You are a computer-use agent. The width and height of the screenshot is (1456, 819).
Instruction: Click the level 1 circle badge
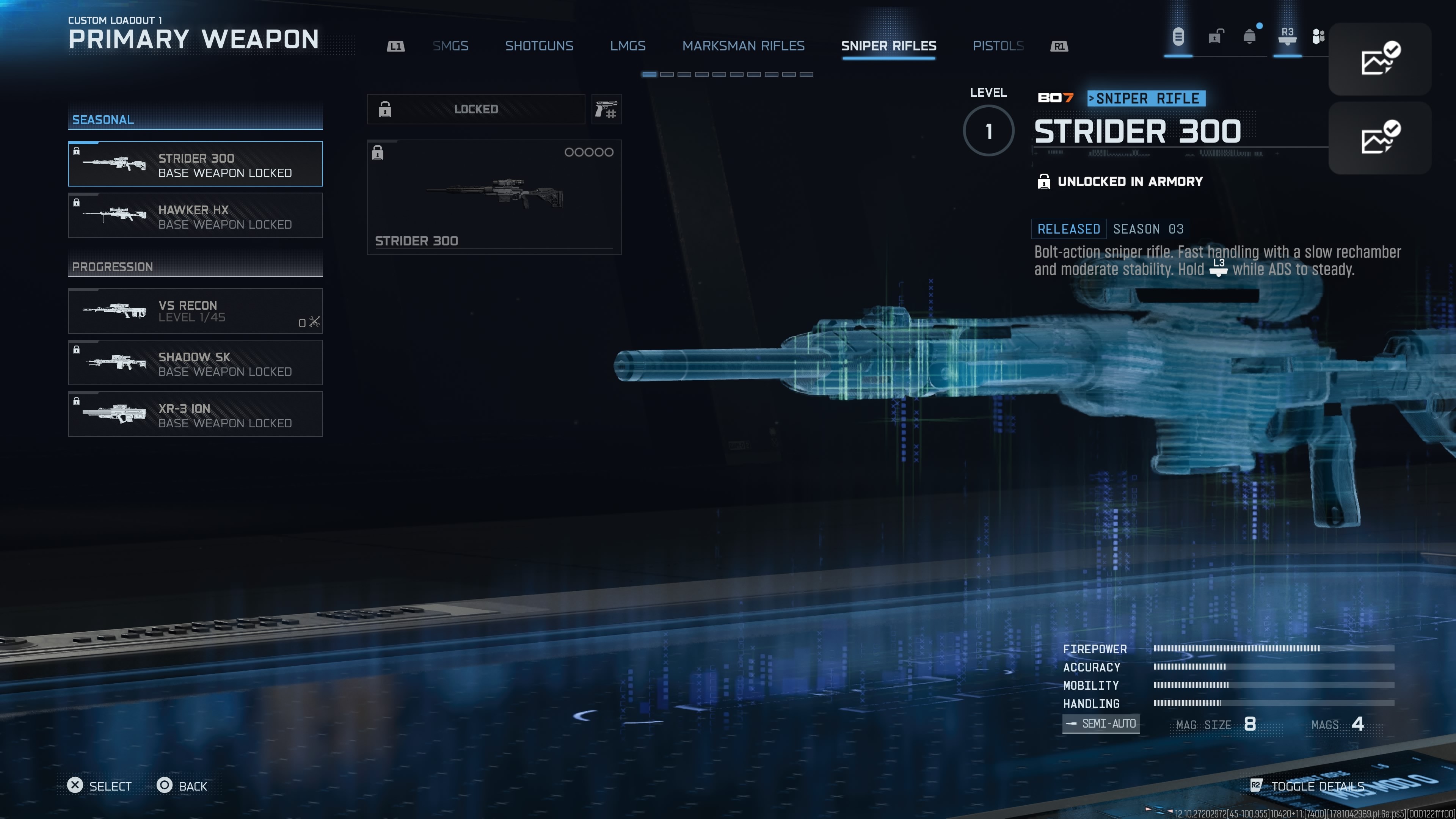tap(988, 131)
